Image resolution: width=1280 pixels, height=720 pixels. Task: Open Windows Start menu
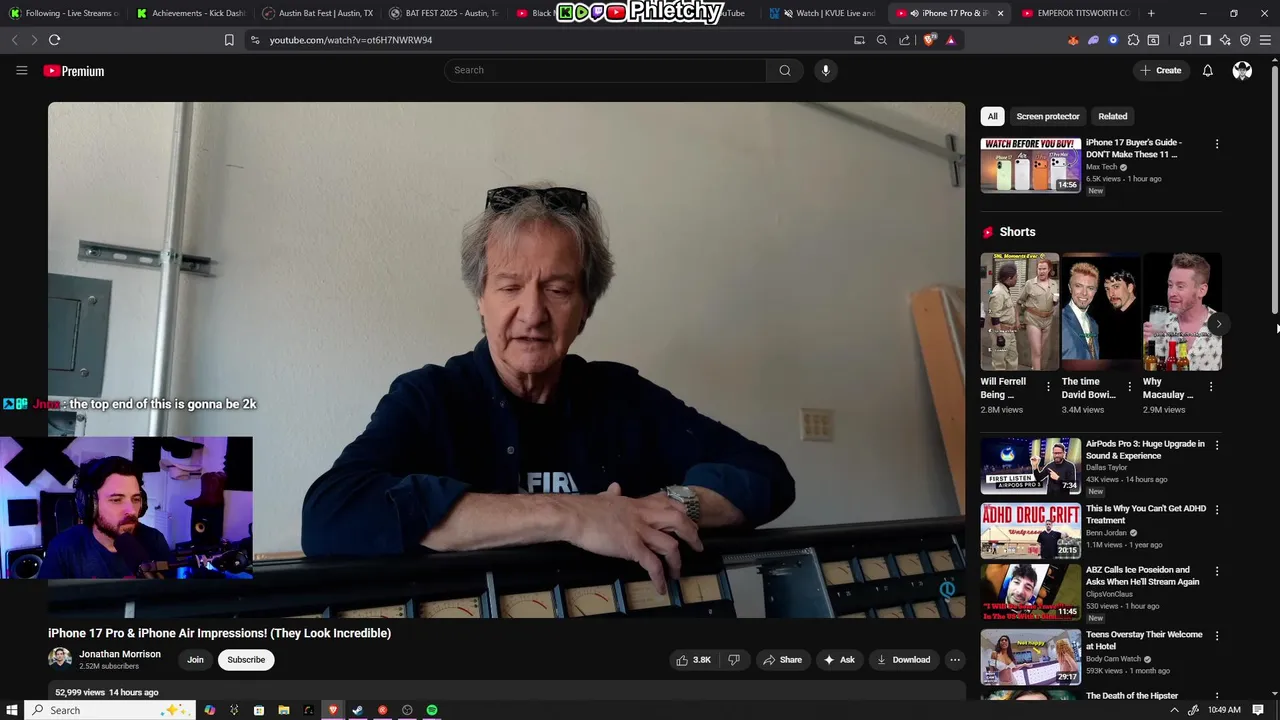pos(12,710)
